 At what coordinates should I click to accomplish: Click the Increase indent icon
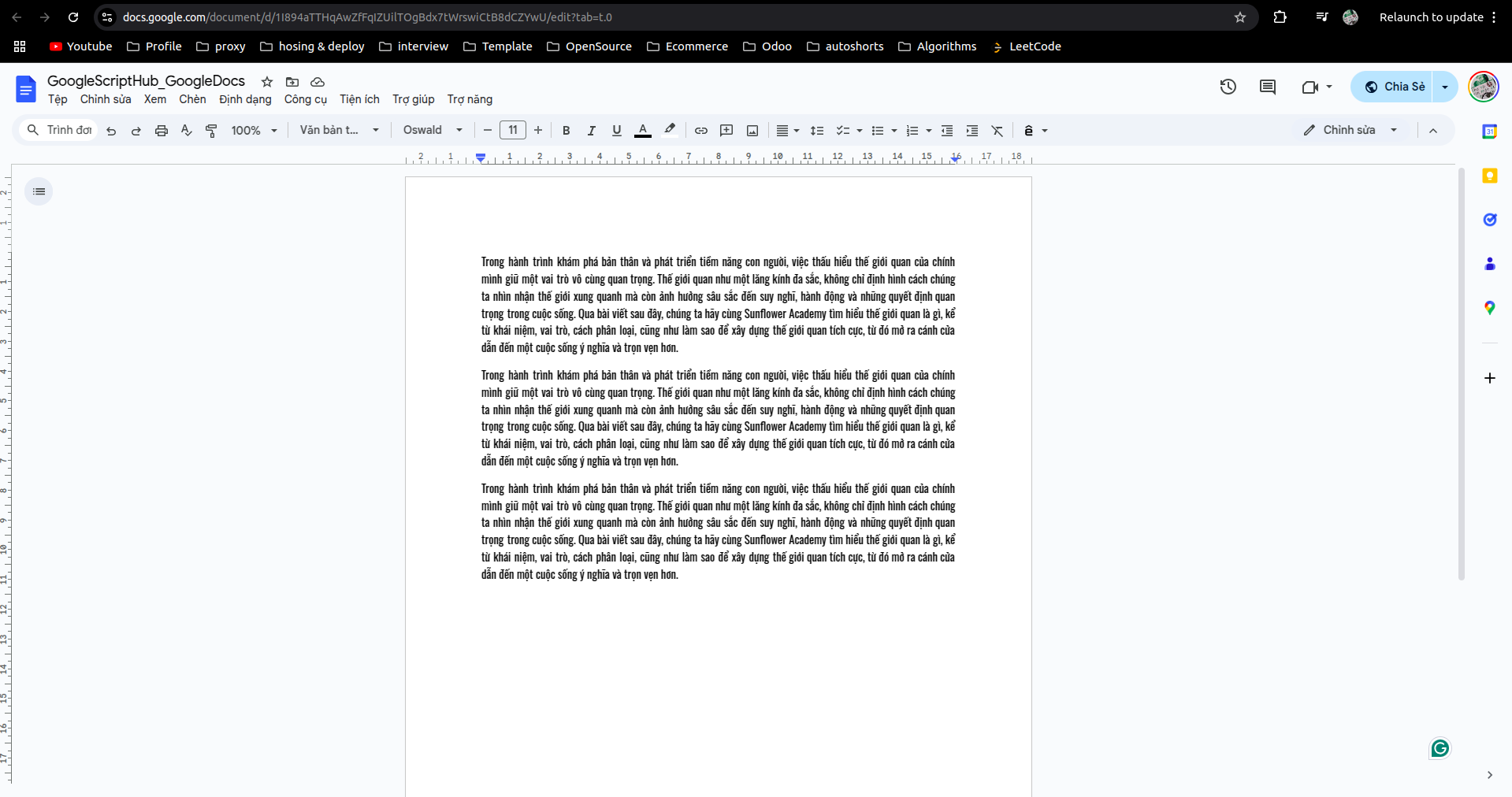[972, 131]
